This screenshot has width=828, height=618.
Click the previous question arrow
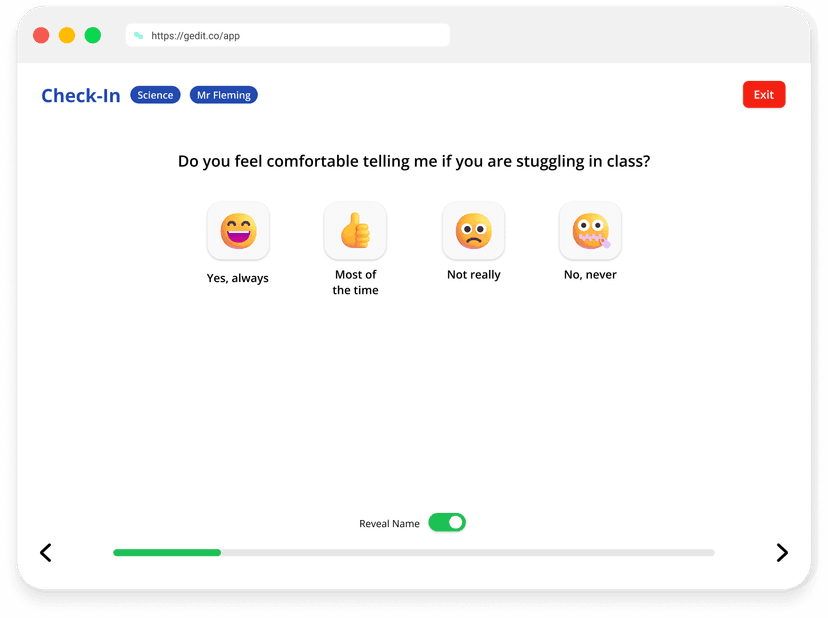coord(45,552)
